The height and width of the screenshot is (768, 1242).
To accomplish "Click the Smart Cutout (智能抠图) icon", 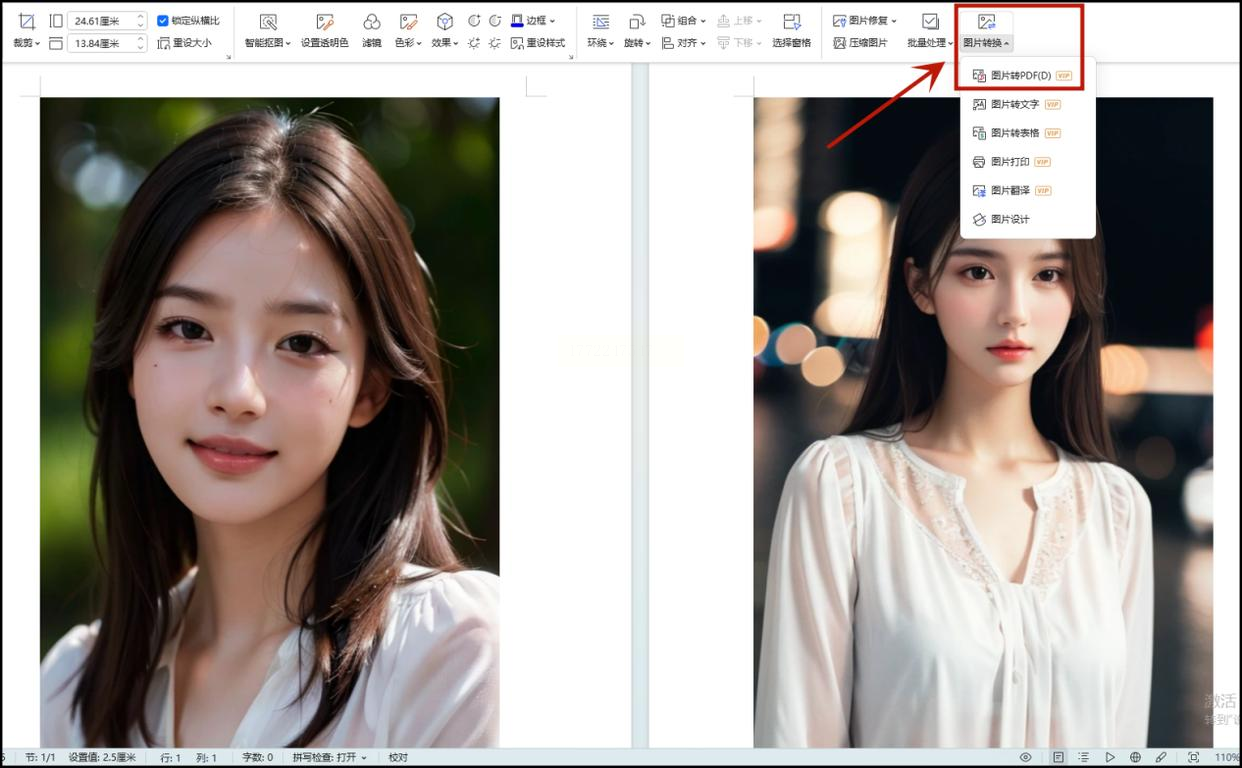I will pos(267,22).
